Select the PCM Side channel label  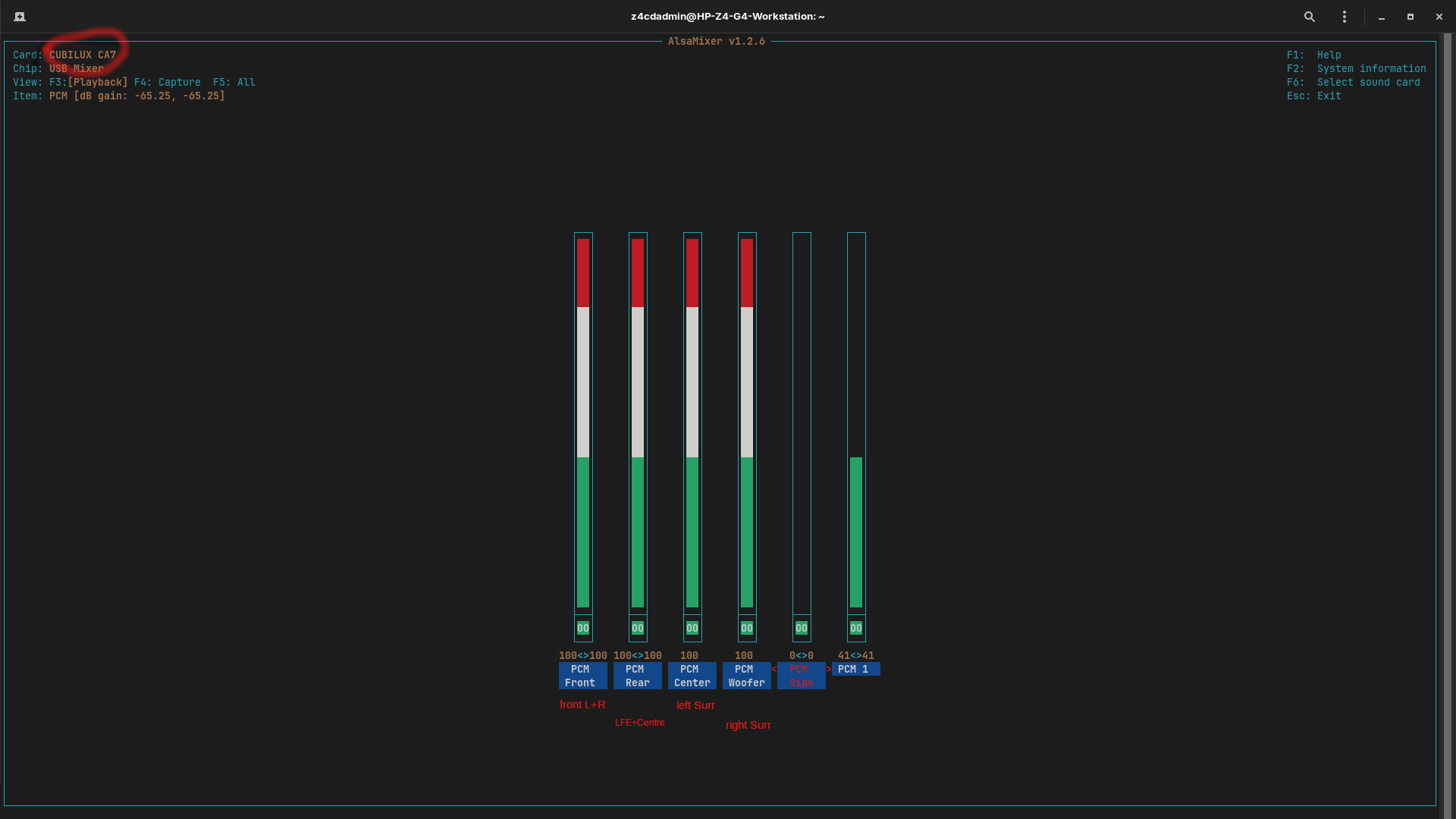(x=801, y=676)
